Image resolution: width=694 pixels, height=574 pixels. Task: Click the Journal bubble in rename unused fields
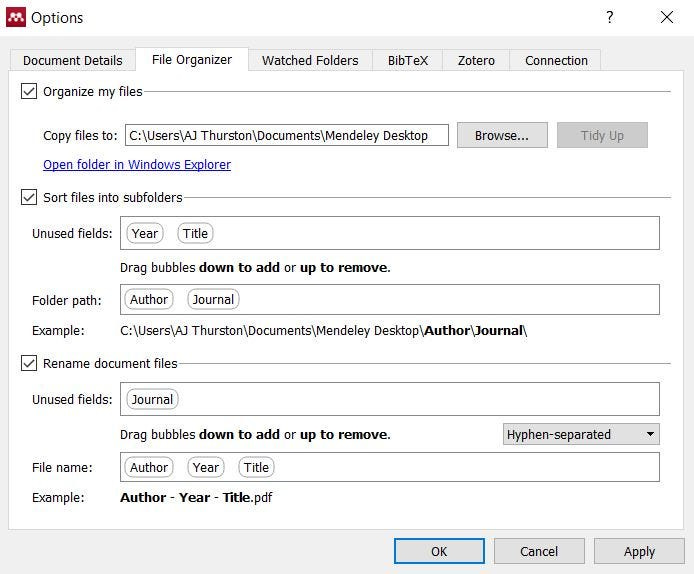coord(152,400)
